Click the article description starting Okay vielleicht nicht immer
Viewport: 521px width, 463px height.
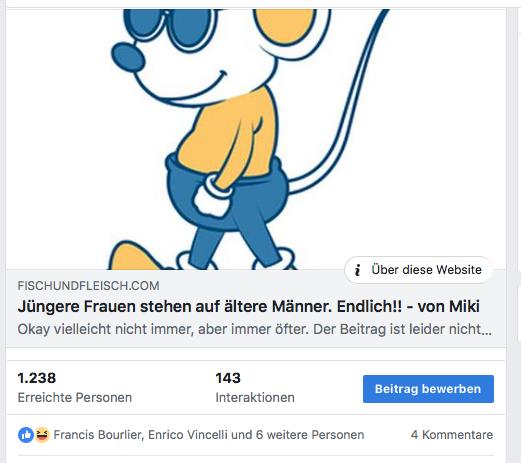click(x=255, y=329)
